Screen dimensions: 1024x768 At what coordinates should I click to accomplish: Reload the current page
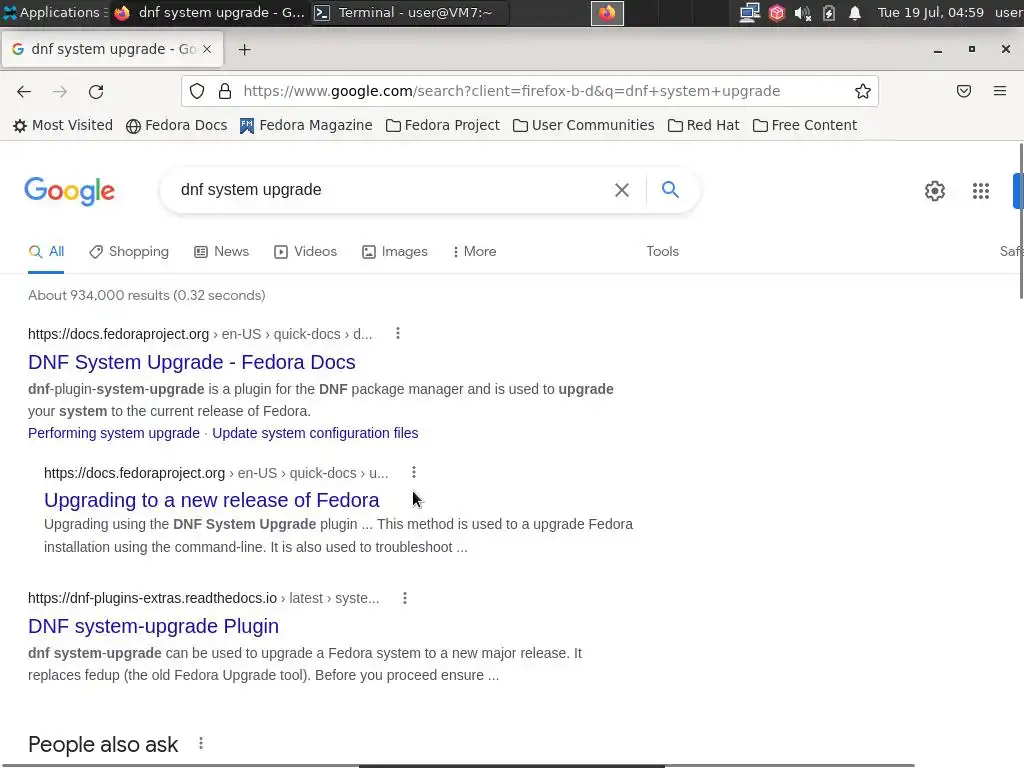pos(96,91)
